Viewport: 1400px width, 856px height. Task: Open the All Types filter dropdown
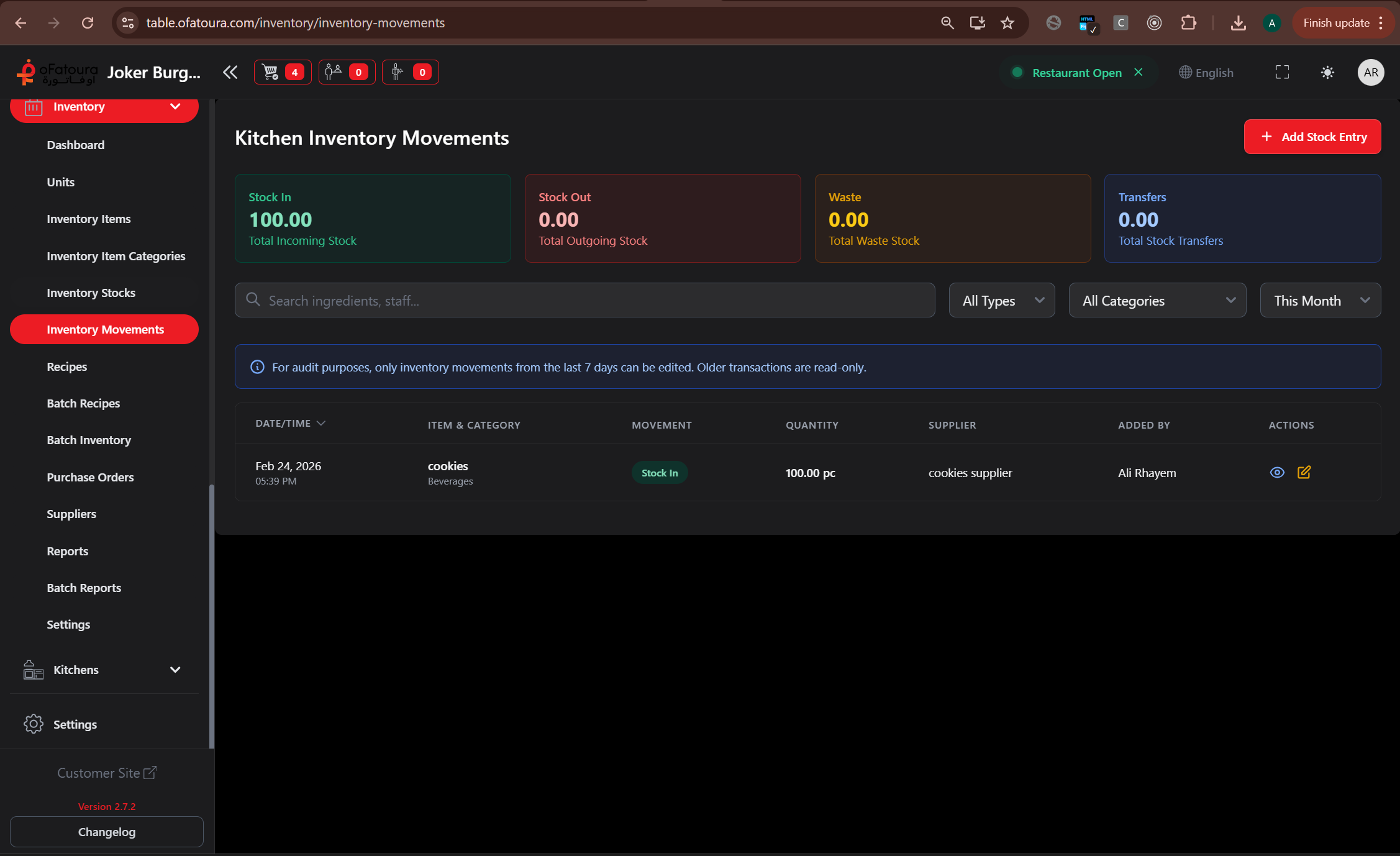pos(1001,301)
